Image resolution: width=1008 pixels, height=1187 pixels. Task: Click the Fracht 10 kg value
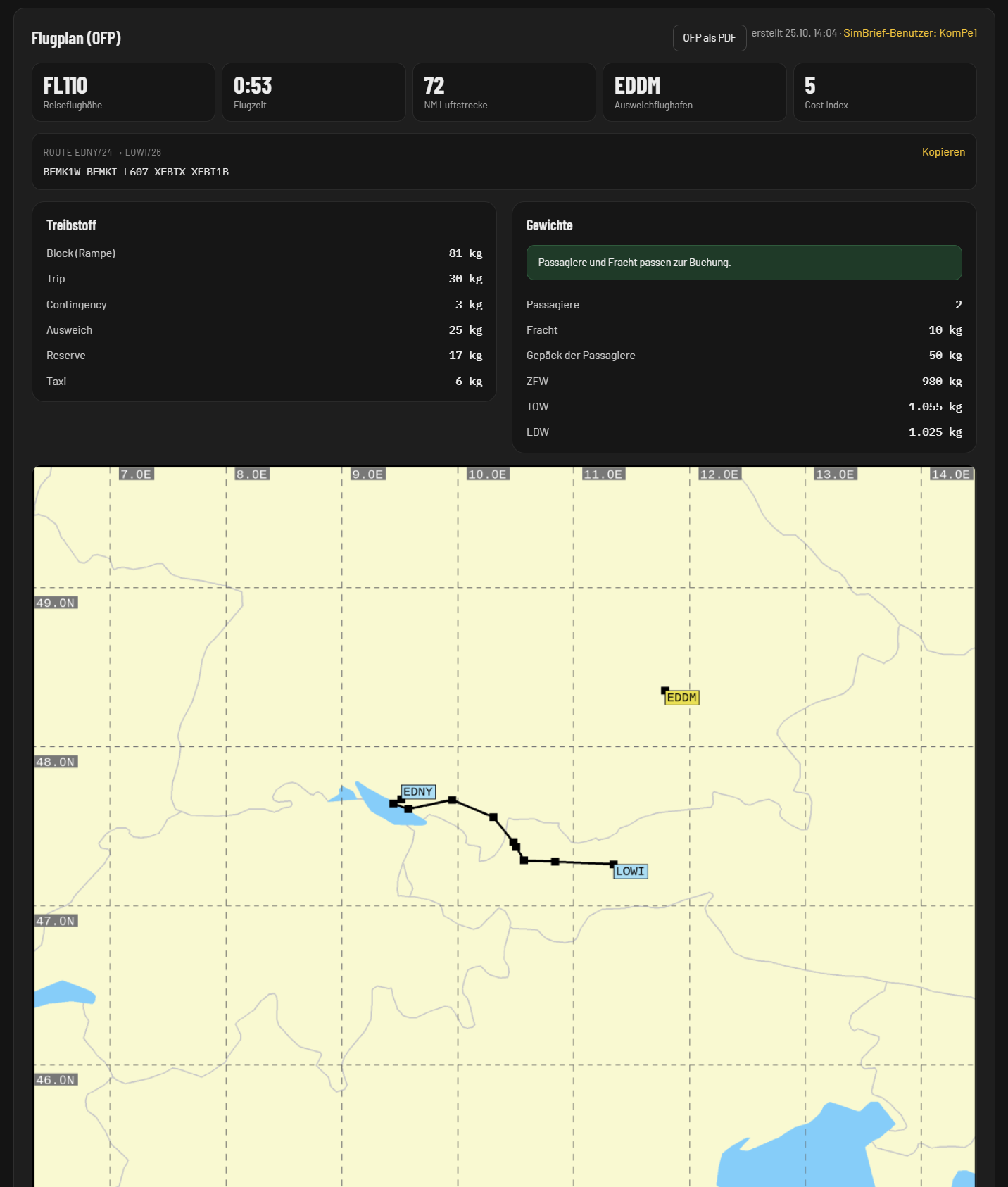945,330
